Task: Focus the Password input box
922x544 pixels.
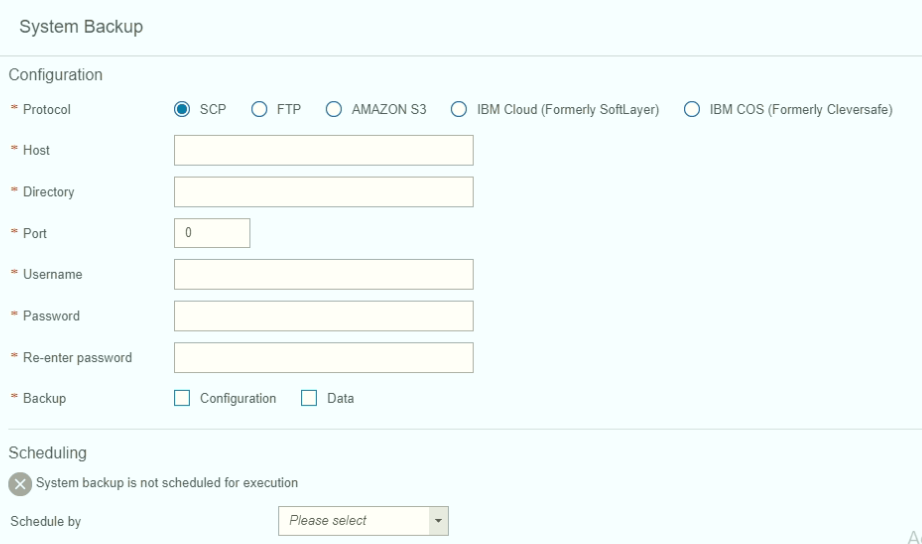Action: point(323,316)
